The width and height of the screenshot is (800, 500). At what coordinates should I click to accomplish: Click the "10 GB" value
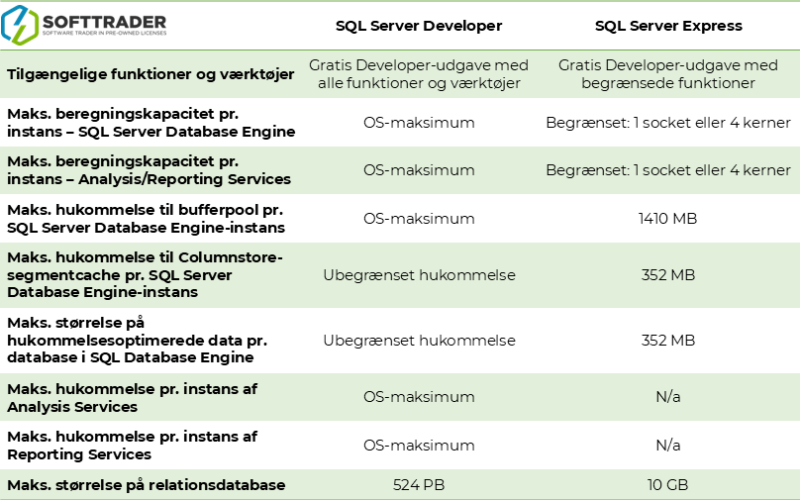click(668, 485)
